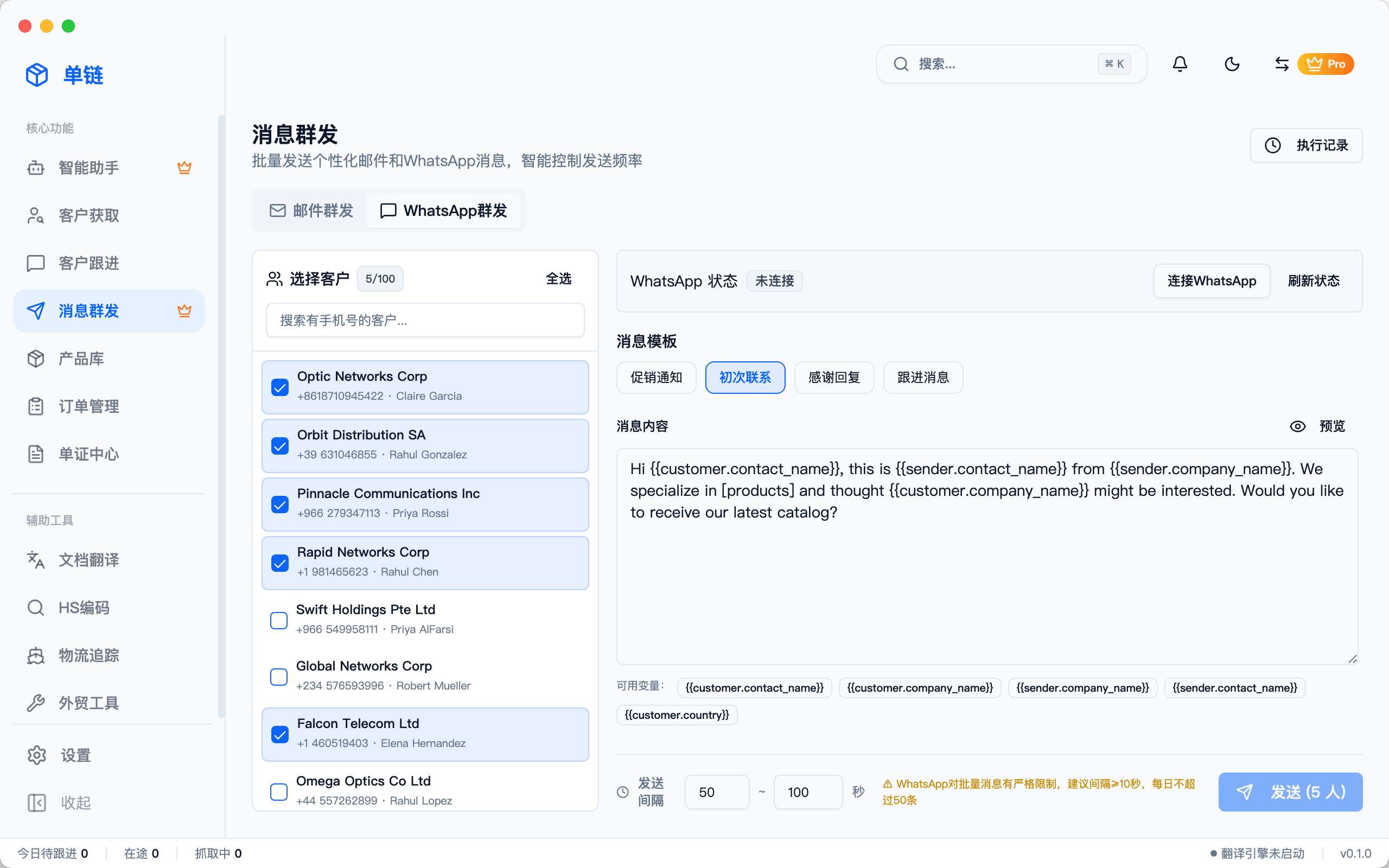Click the 搜索有手机号的客户 search field

[425, 320]
